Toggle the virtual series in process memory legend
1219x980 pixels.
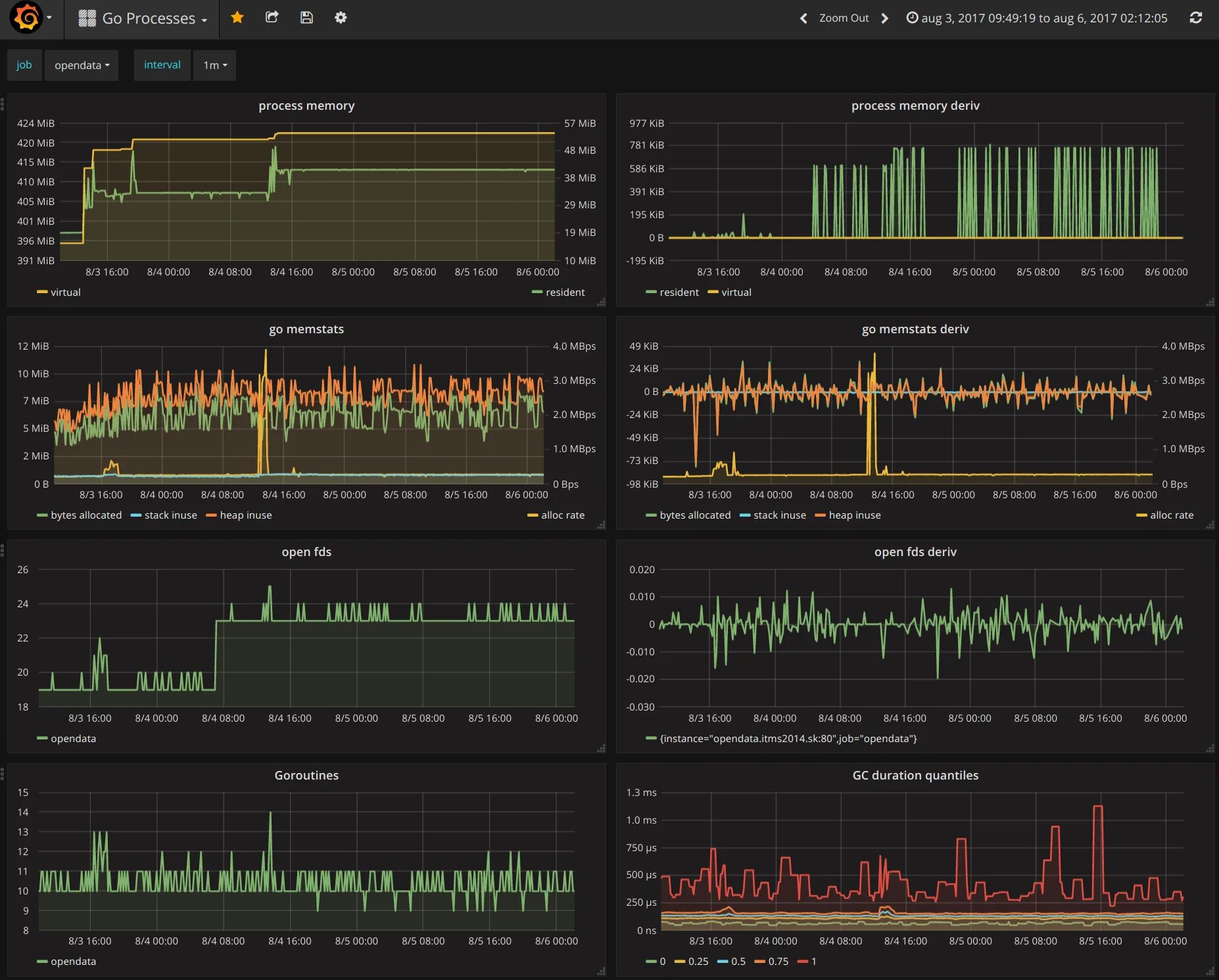point(59,292)
